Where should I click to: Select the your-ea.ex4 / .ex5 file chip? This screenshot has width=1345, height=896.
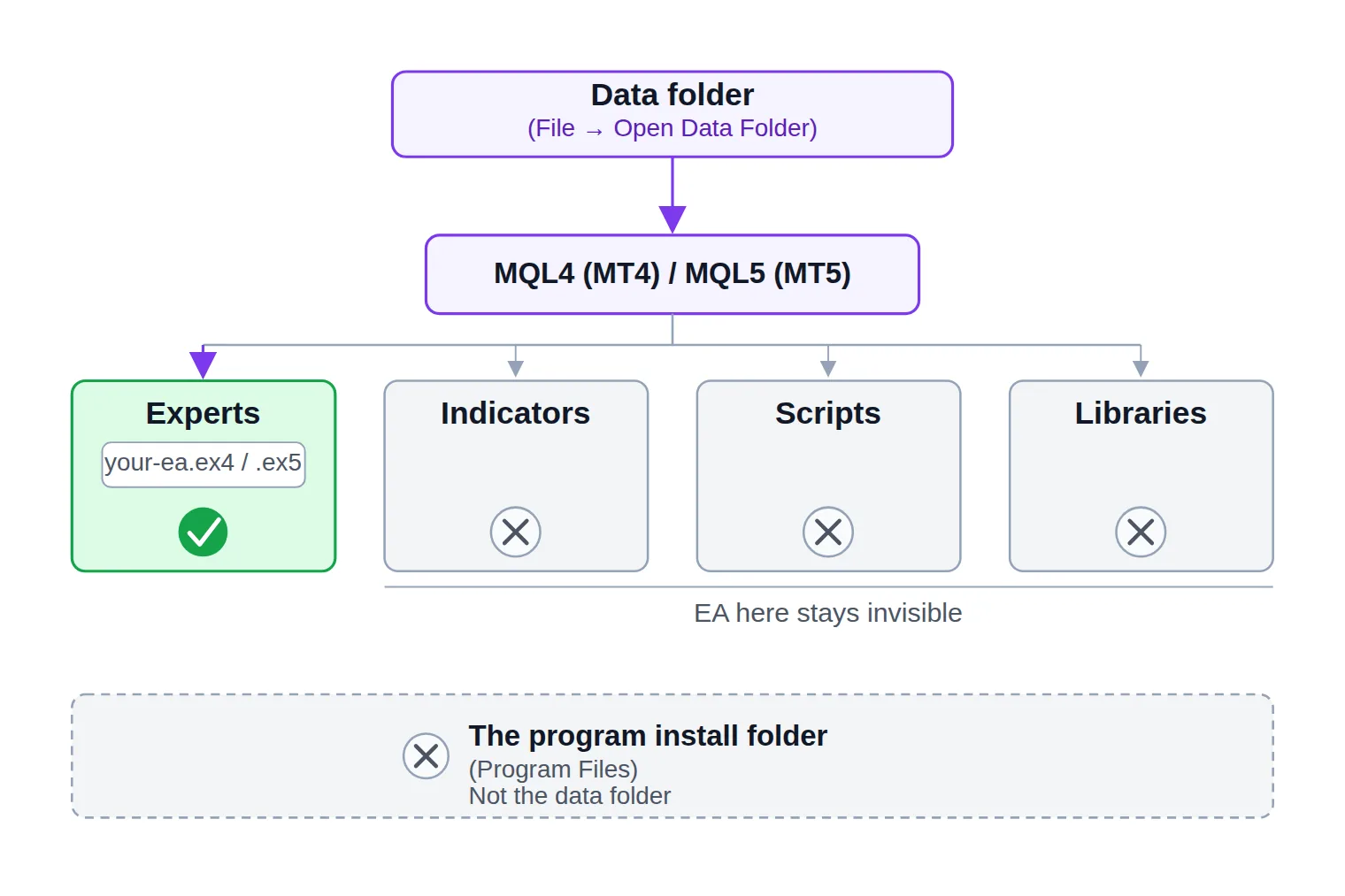(x=204, y=464)
